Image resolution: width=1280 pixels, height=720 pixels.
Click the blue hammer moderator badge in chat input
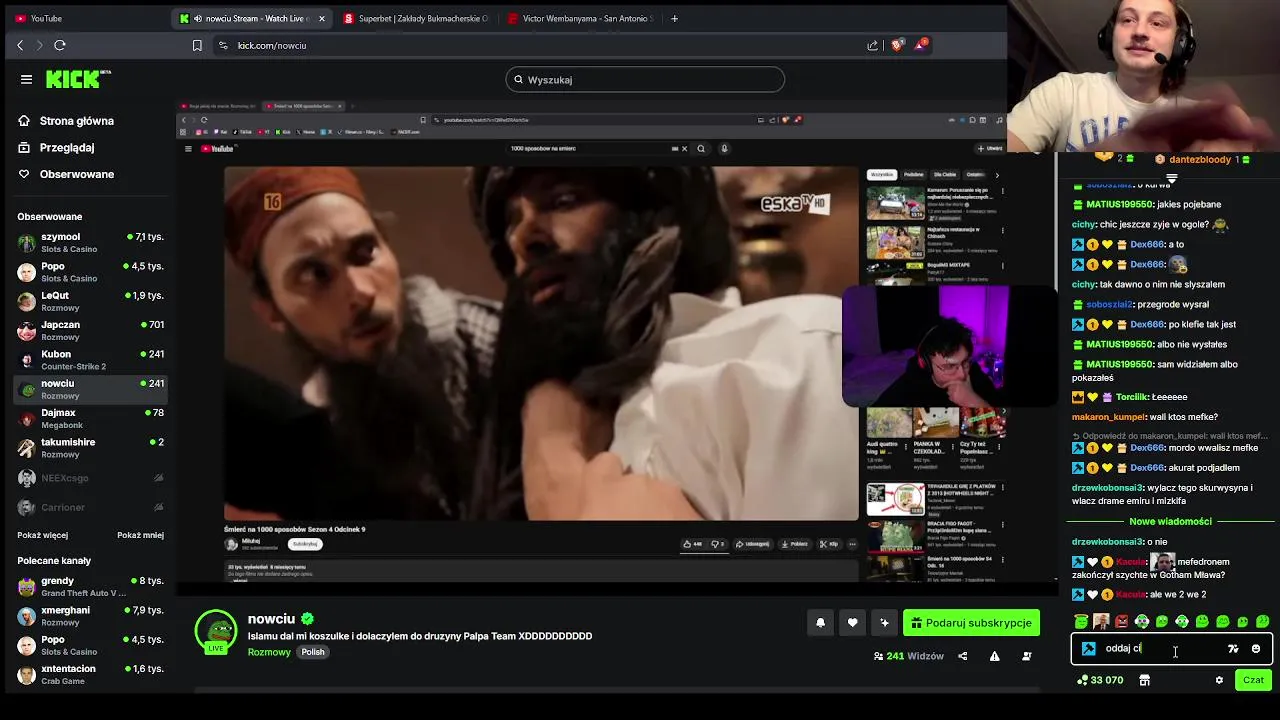(x=1088, y=648)
